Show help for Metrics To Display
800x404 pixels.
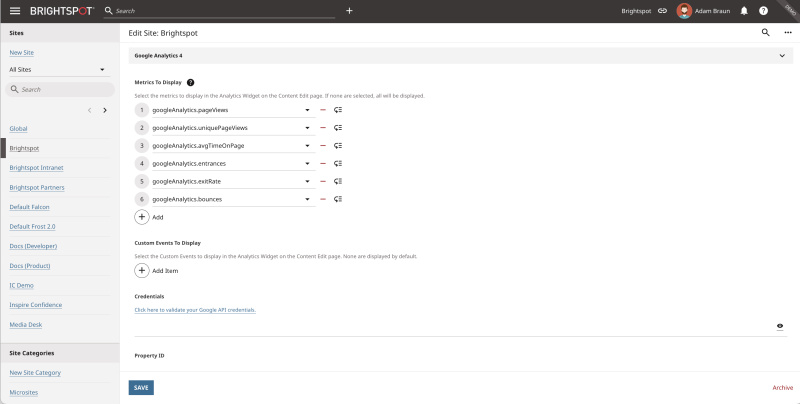[x=190, y=82]
